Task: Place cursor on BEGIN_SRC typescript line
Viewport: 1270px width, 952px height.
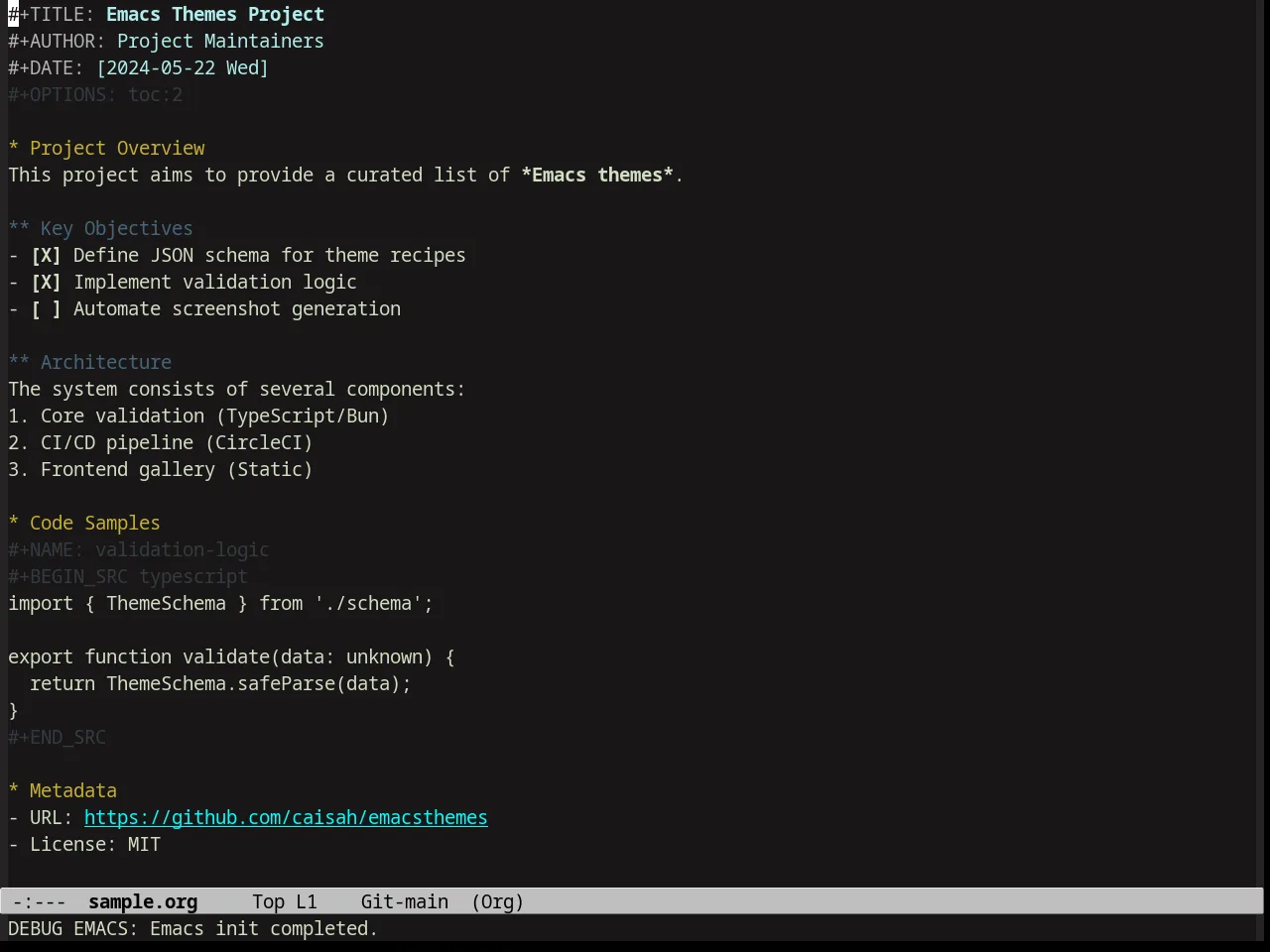Action: pyautogui.click(x=128, y=577)
